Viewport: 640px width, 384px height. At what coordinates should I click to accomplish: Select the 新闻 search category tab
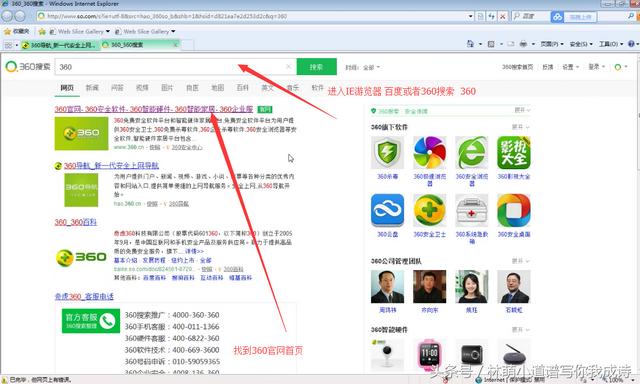pos(92,88)
